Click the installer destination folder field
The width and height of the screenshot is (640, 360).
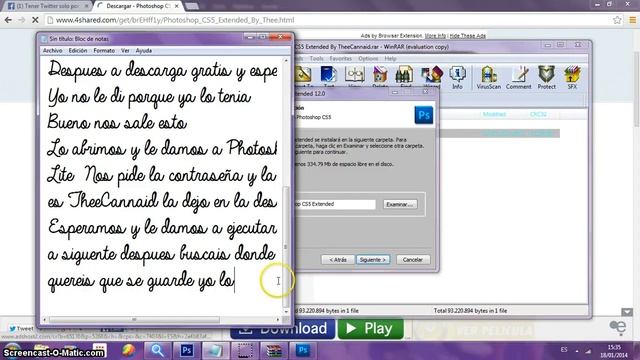click(335, 204)
